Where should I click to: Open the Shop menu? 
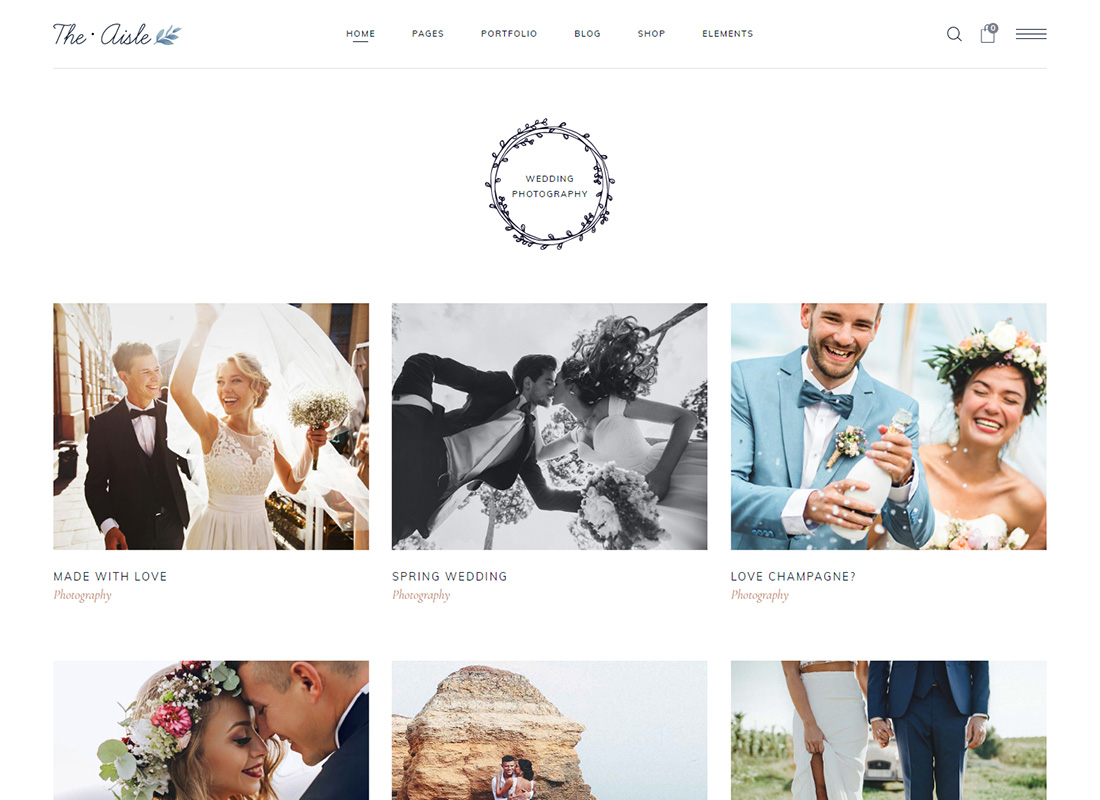[651, 34]
